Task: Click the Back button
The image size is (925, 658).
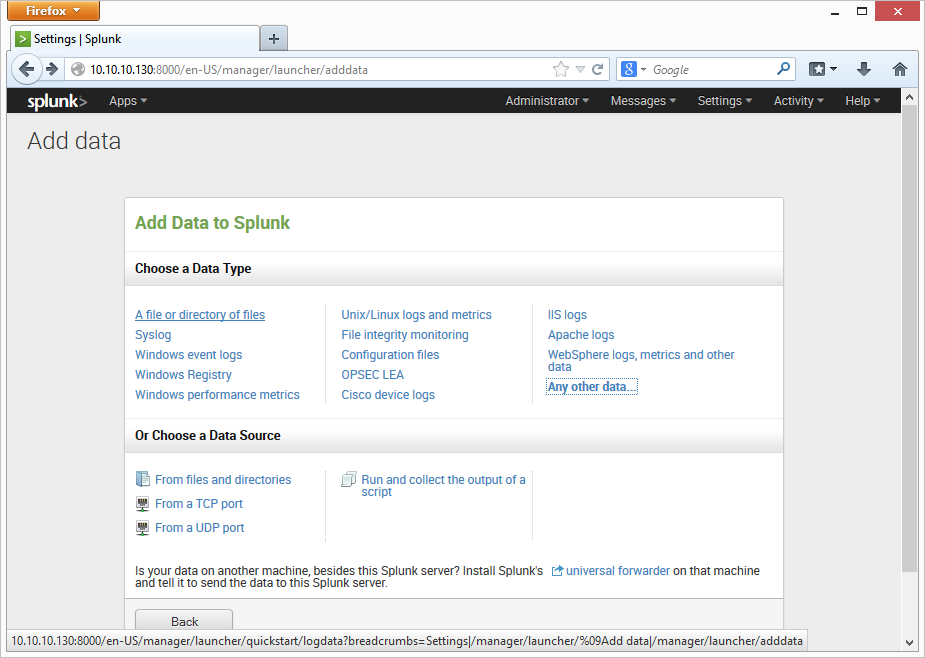Action: (x=184, y=621)
